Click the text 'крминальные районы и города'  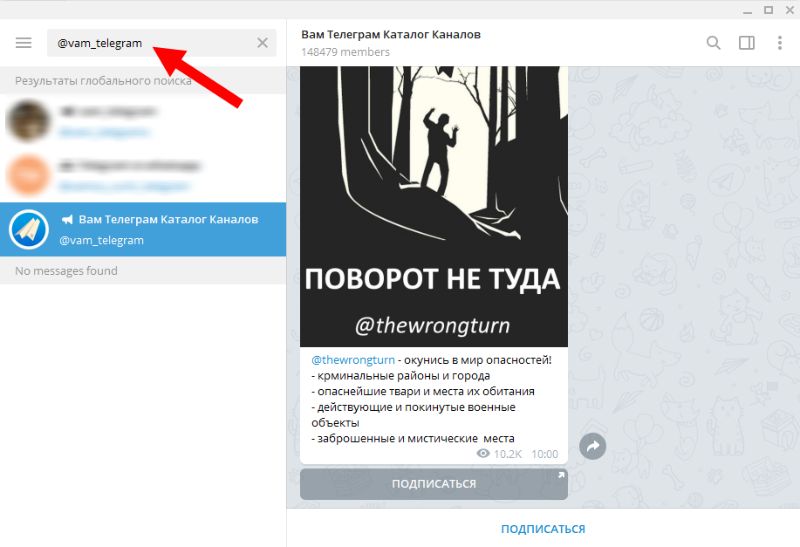[x=404, y=376]
